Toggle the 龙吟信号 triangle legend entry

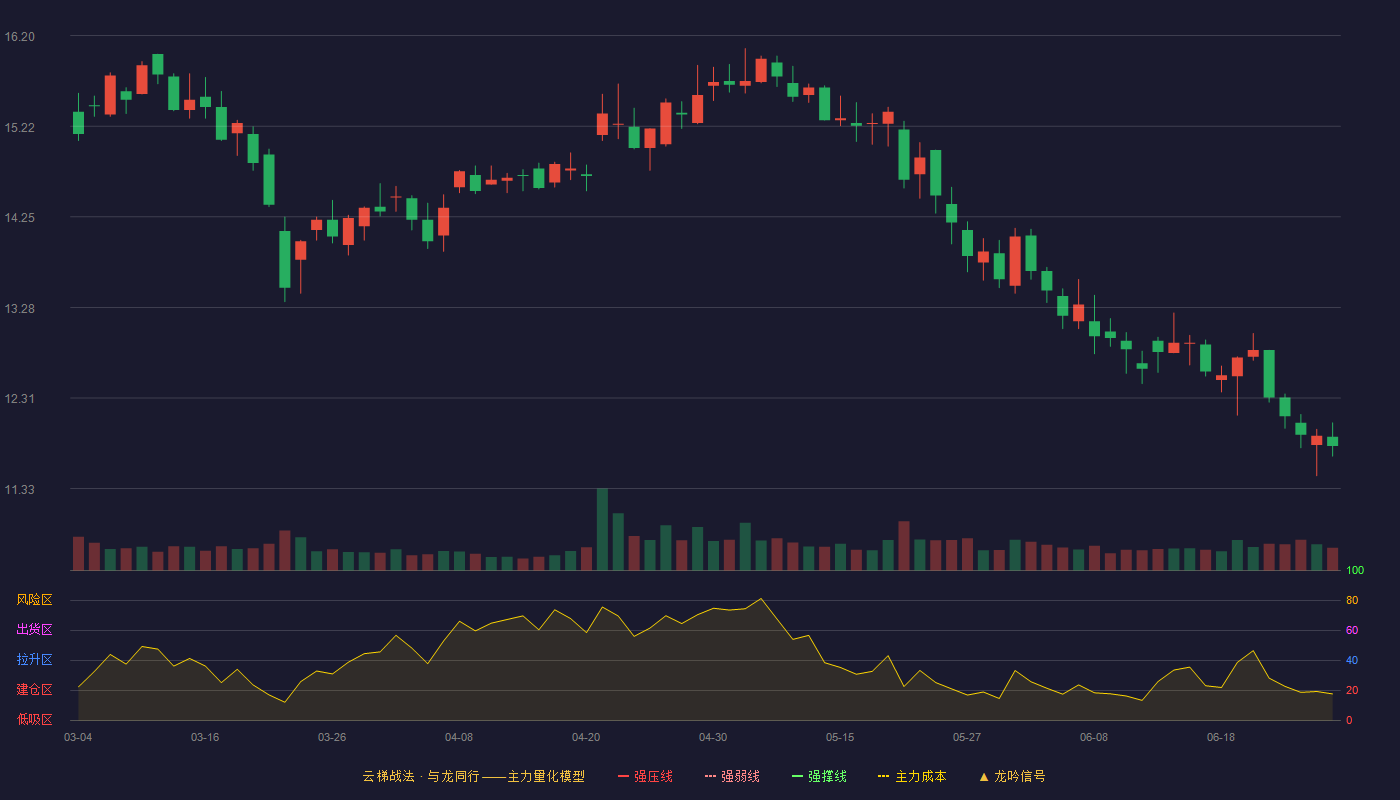pos(1011,776)
